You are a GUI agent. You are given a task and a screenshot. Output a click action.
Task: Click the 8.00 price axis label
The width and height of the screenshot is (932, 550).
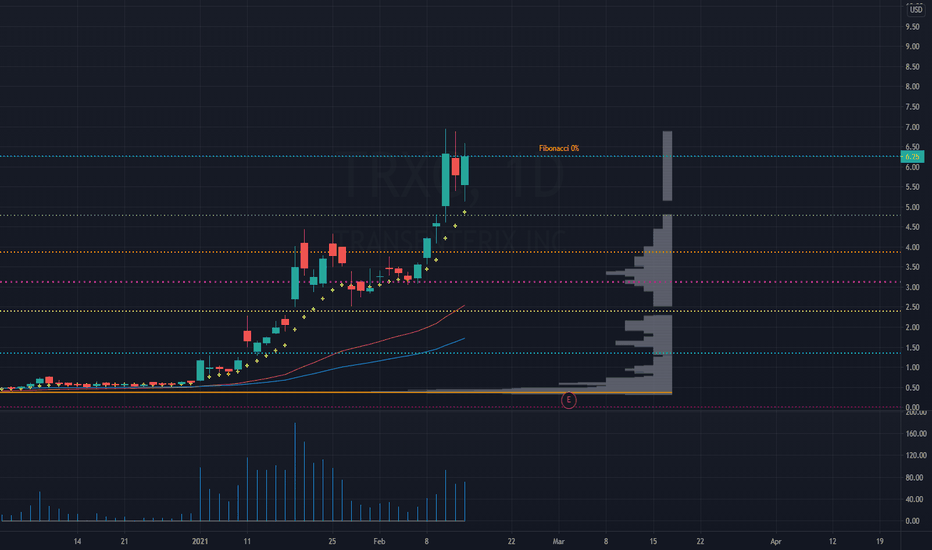click(912, 86)
